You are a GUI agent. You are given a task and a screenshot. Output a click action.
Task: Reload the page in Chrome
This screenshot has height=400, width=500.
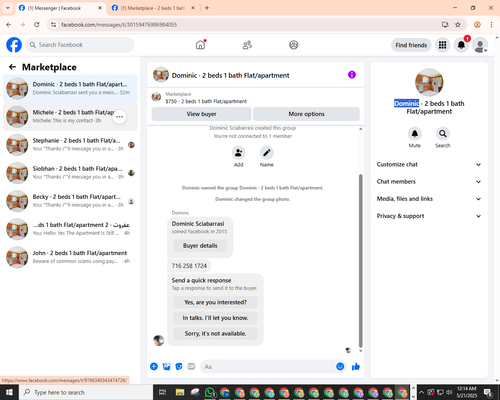tap(37, 24)
